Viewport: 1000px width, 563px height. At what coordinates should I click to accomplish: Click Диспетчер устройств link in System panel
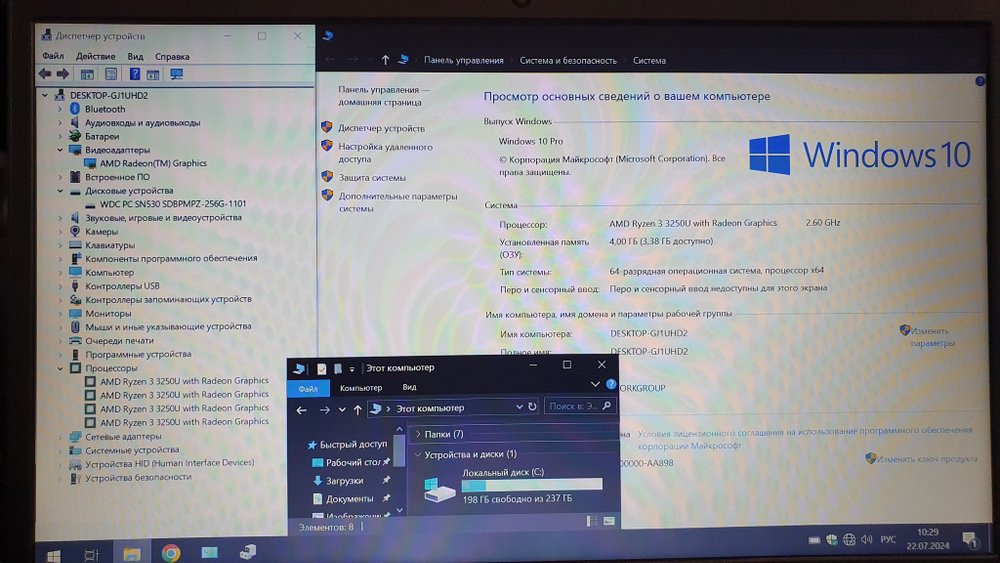pos(381,128)
